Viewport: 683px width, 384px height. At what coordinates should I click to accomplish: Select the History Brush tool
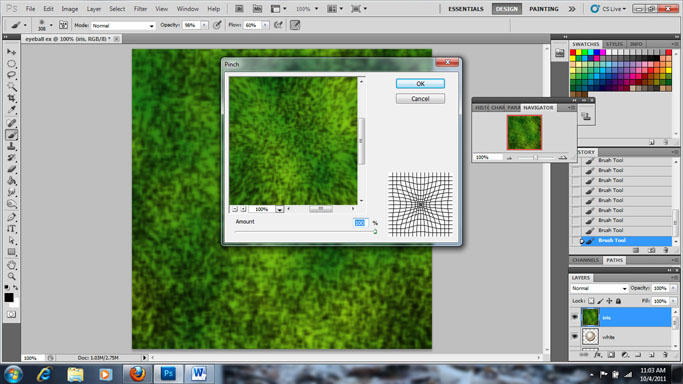point(11,158)
